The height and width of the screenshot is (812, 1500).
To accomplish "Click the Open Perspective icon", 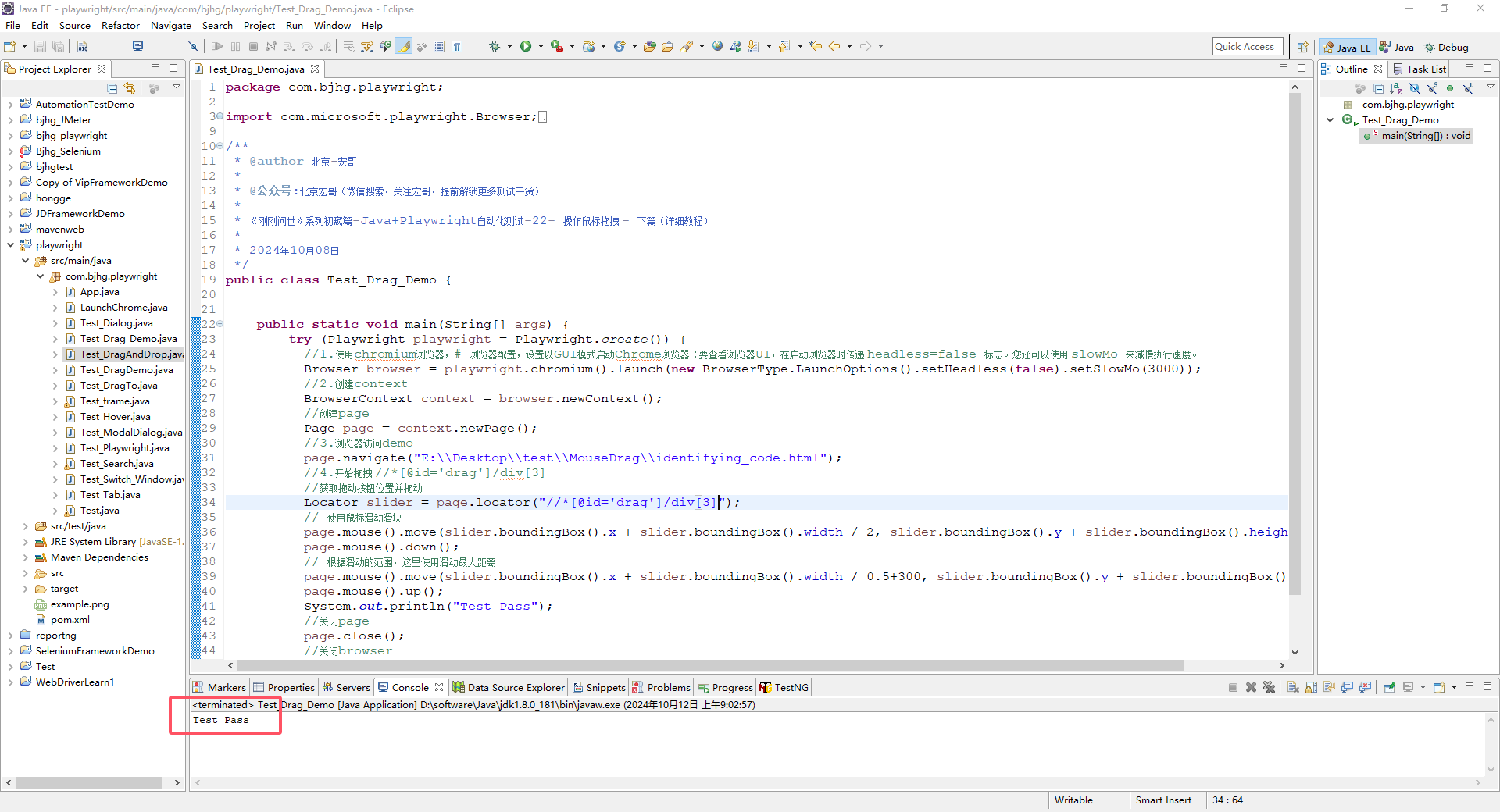I will [1302, 47].
